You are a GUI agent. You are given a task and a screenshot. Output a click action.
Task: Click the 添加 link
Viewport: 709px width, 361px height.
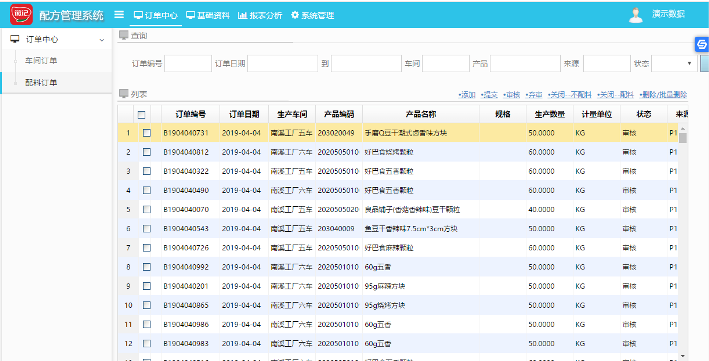(x=467, y=95)
